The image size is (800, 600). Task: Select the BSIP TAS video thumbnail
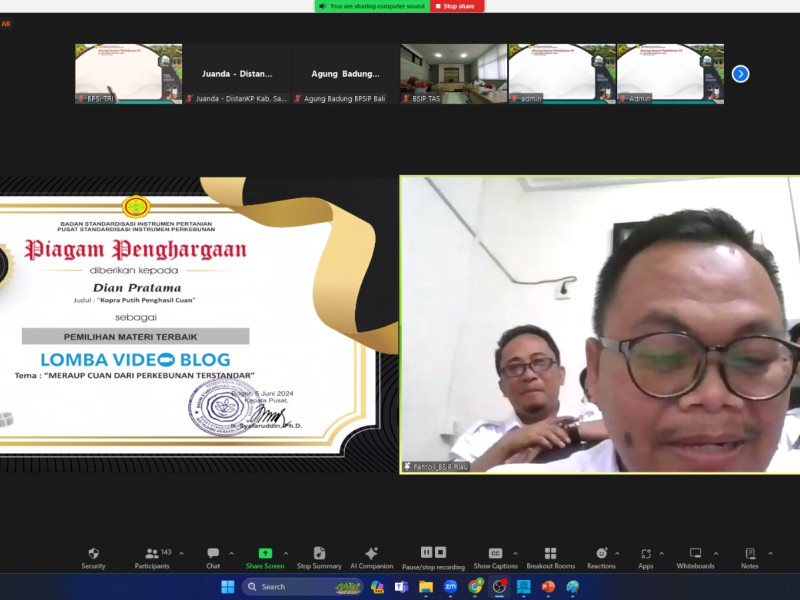(x=453, y=73)
